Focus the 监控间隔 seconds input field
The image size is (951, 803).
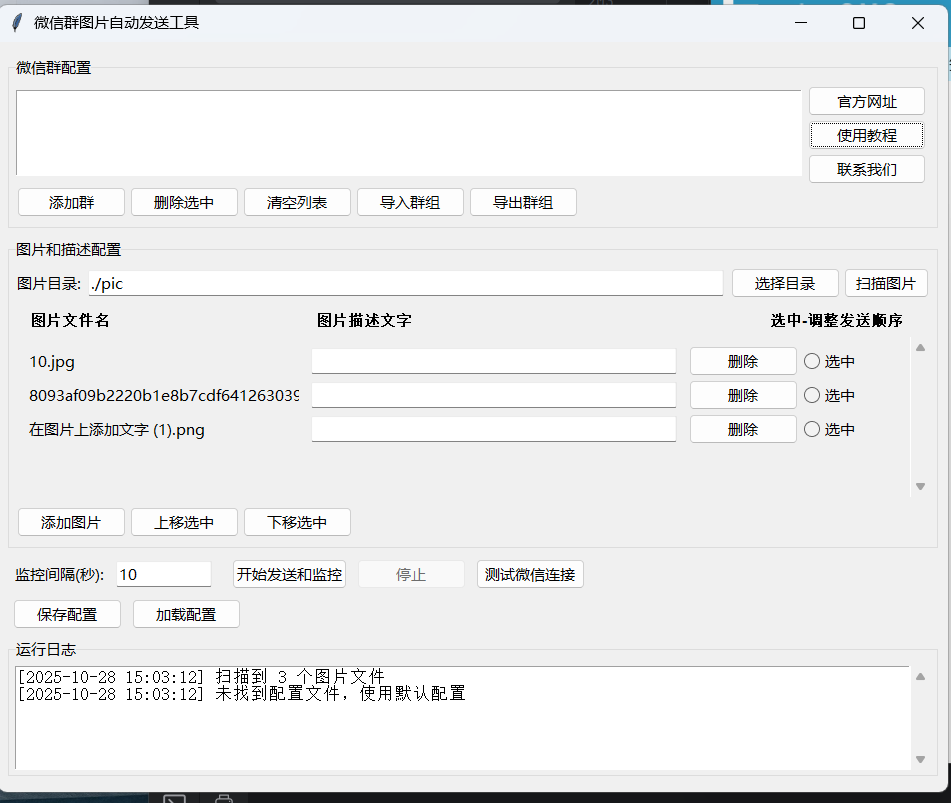click(164, 575)
